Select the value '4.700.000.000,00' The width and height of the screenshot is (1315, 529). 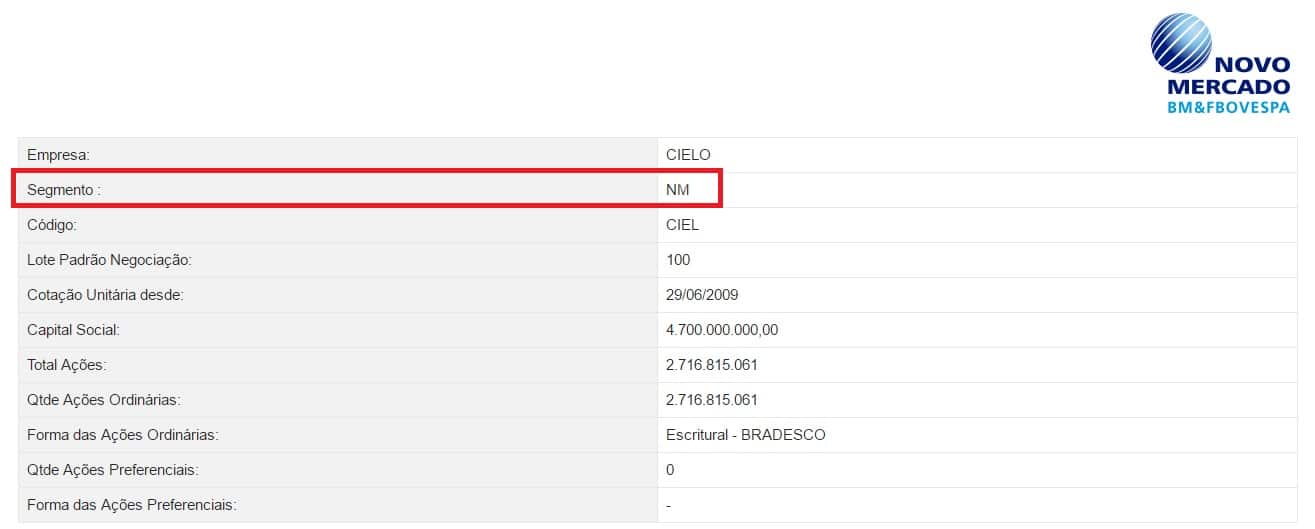point(722,330)
